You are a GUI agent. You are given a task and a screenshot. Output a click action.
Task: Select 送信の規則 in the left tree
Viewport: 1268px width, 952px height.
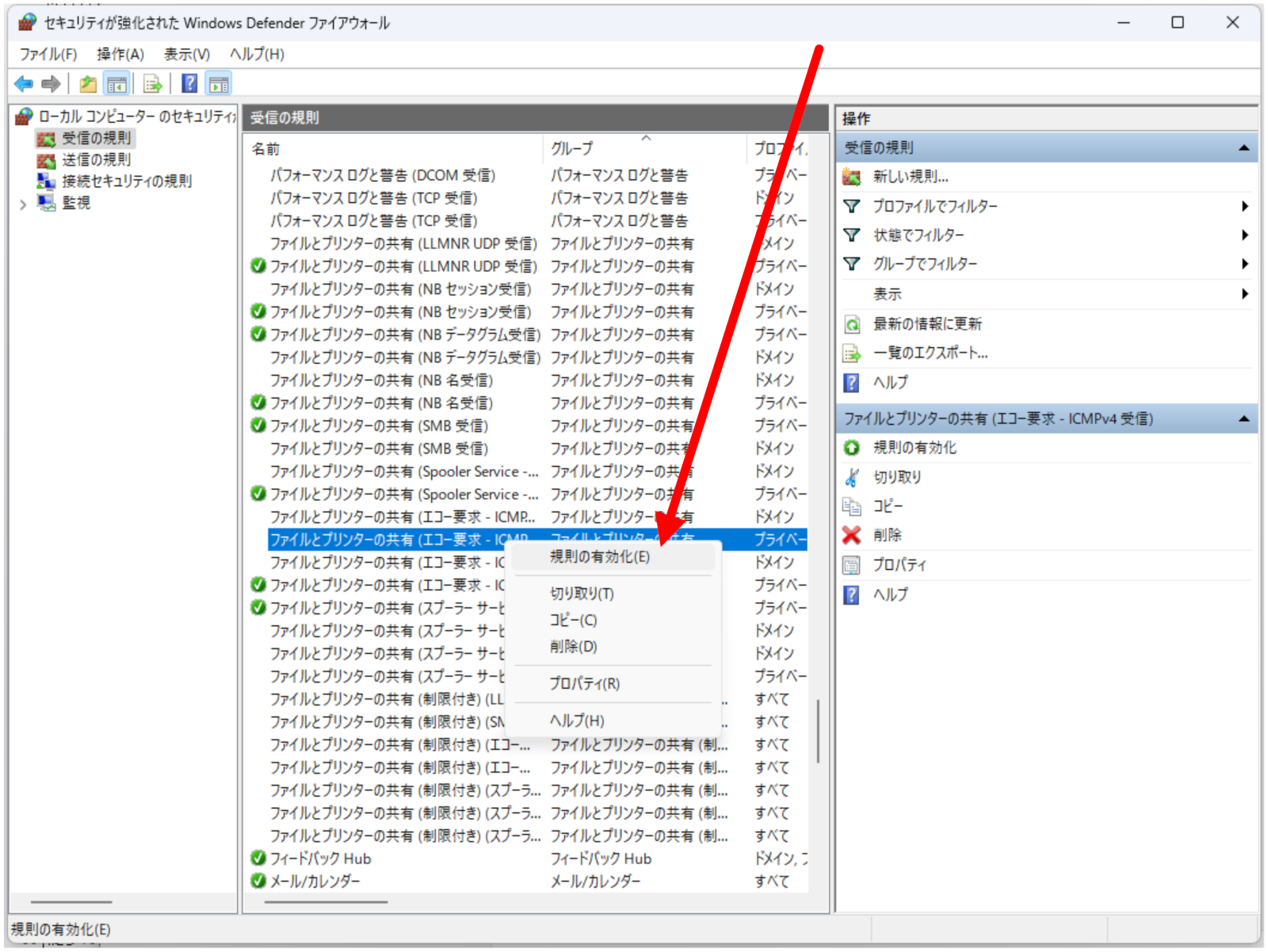[x=96, y=160]
